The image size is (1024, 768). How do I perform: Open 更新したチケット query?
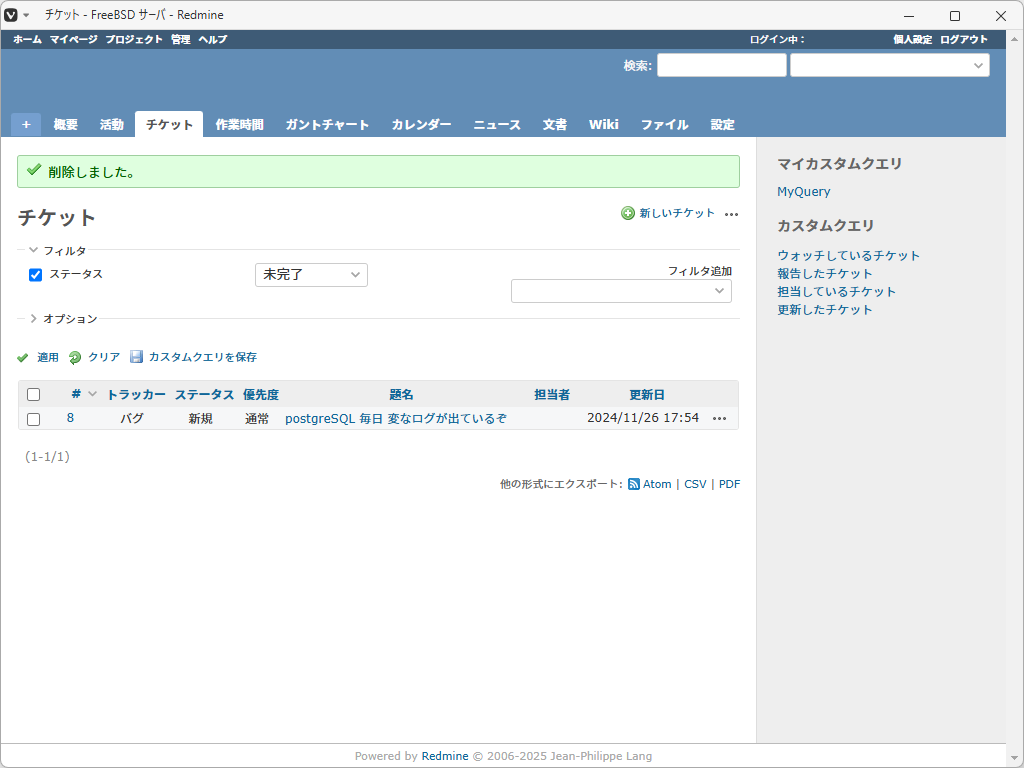(825, 310)
